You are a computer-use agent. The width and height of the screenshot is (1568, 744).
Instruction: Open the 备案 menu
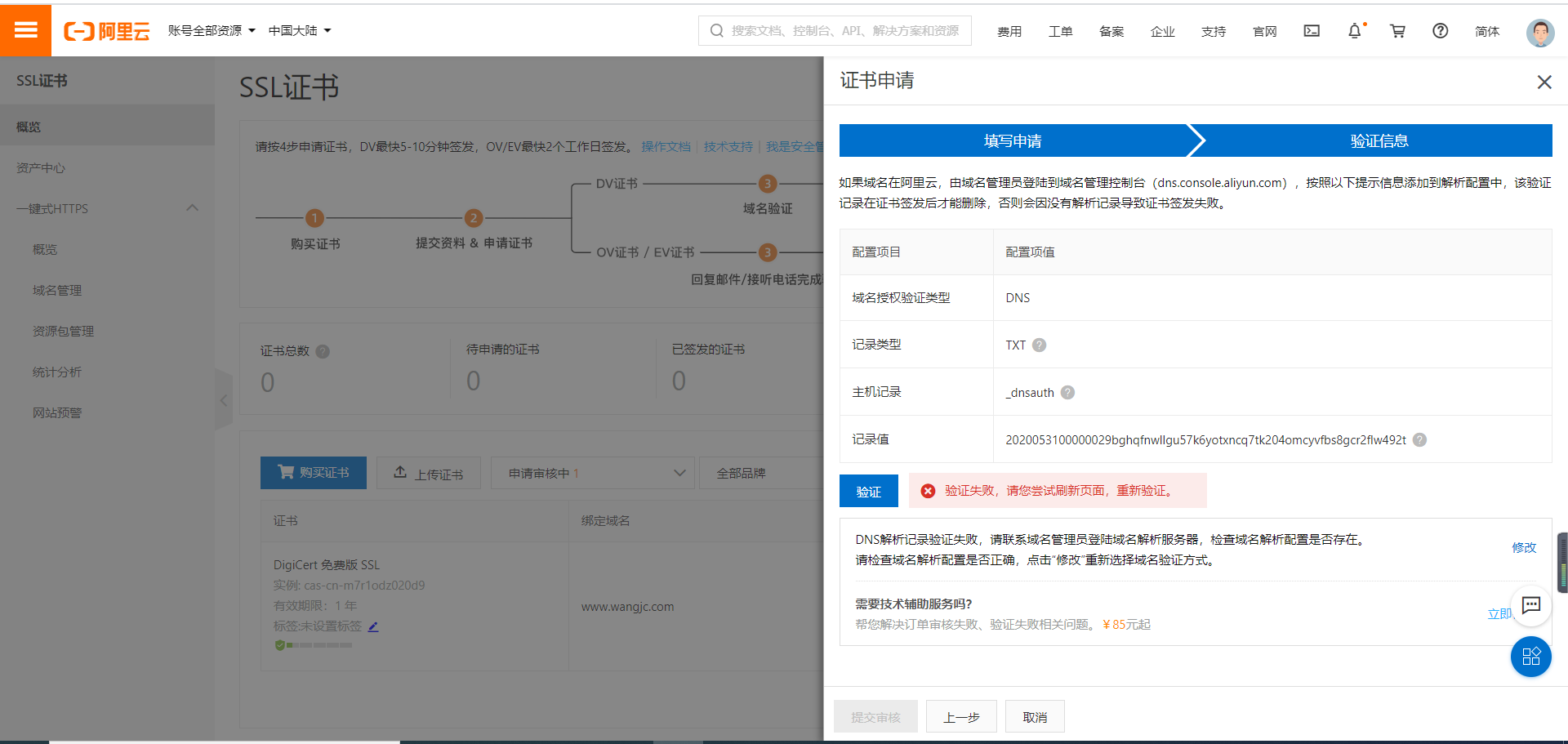point(1111,31)
